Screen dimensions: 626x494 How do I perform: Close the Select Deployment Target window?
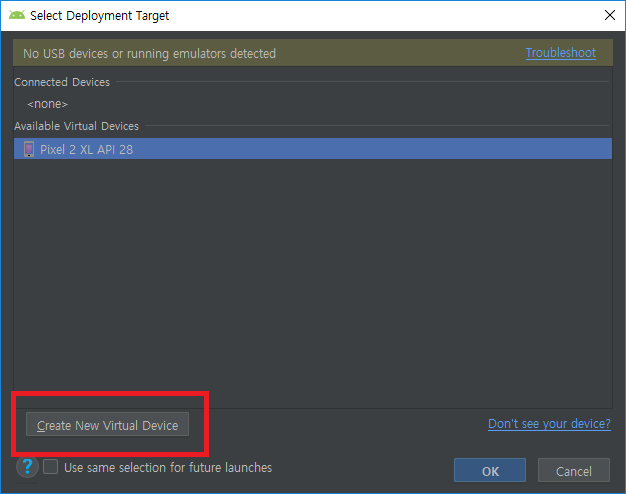click(x=610, y=15)
